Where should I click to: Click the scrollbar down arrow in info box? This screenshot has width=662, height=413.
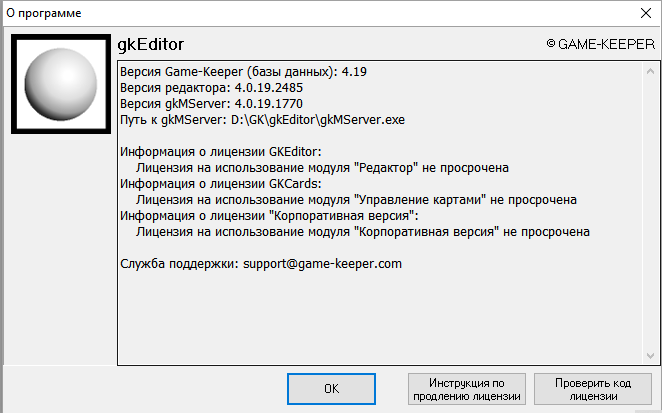coord(650,356)
